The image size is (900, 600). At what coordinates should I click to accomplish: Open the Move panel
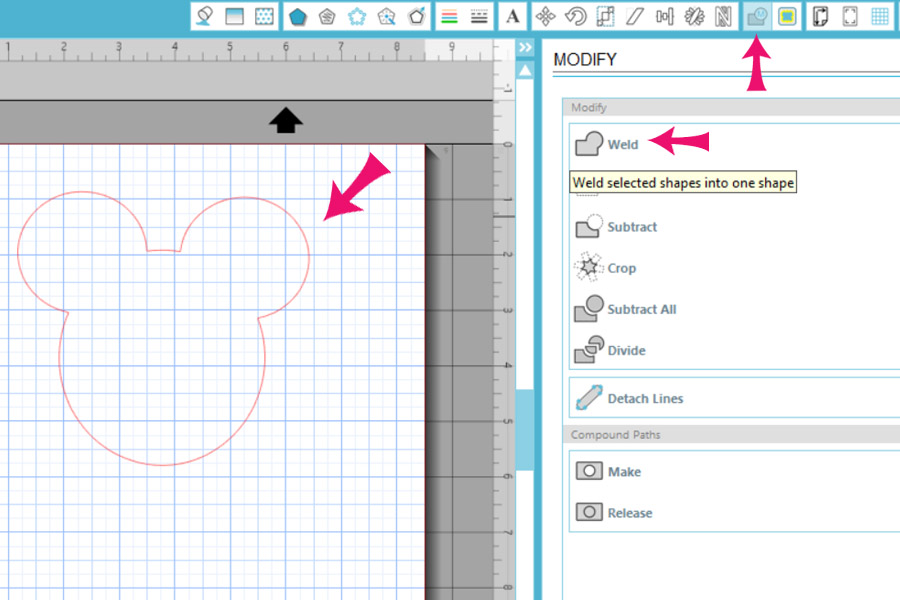point(545,16)
